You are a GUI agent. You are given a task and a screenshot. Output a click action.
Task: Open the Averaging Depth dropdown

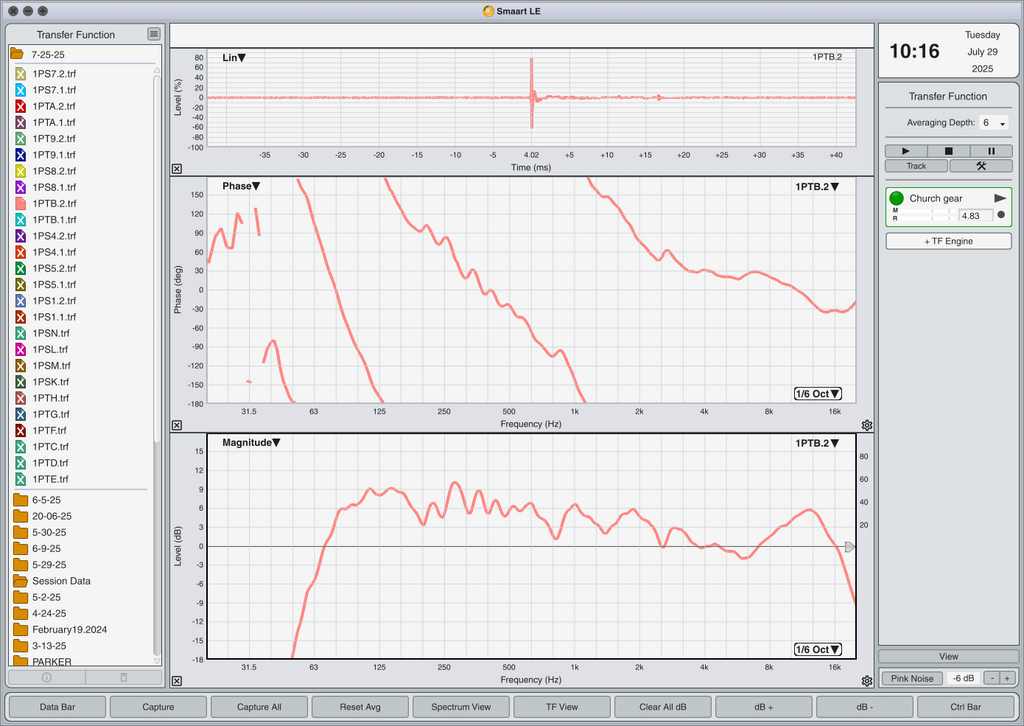[993, 123]
